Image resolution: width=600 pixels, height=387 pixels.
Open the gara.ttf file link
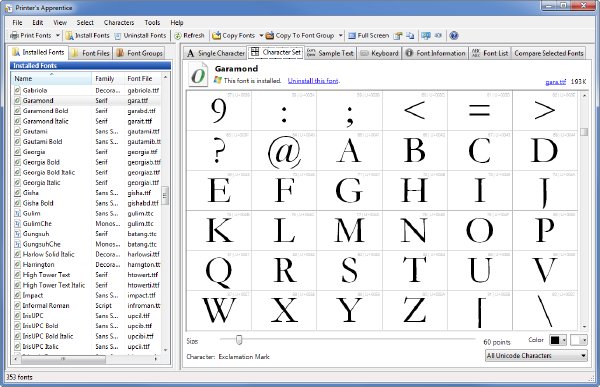point(556,82)
